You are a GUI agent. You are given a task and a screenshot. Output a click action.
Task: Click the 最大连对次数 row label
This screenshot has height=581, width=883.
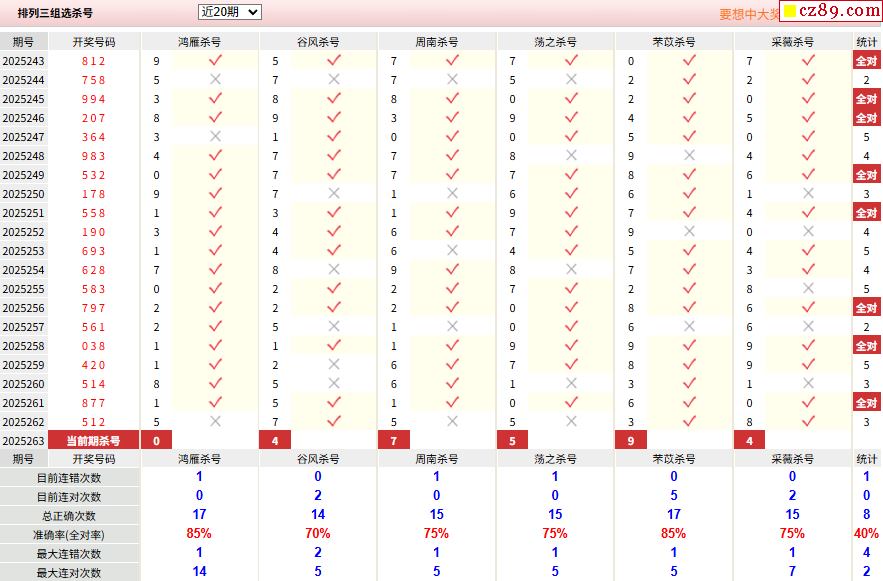(69, 573)
